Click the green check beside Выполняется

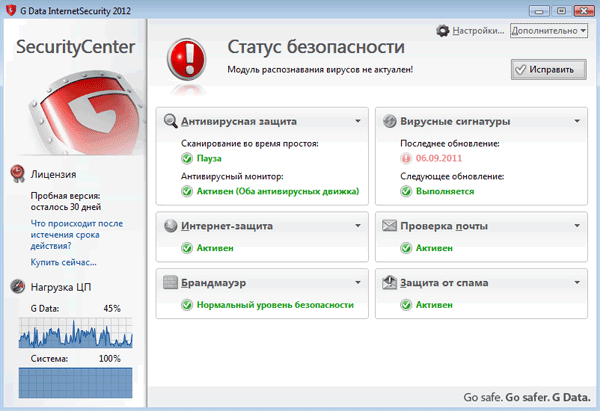[x=406, y=191]
